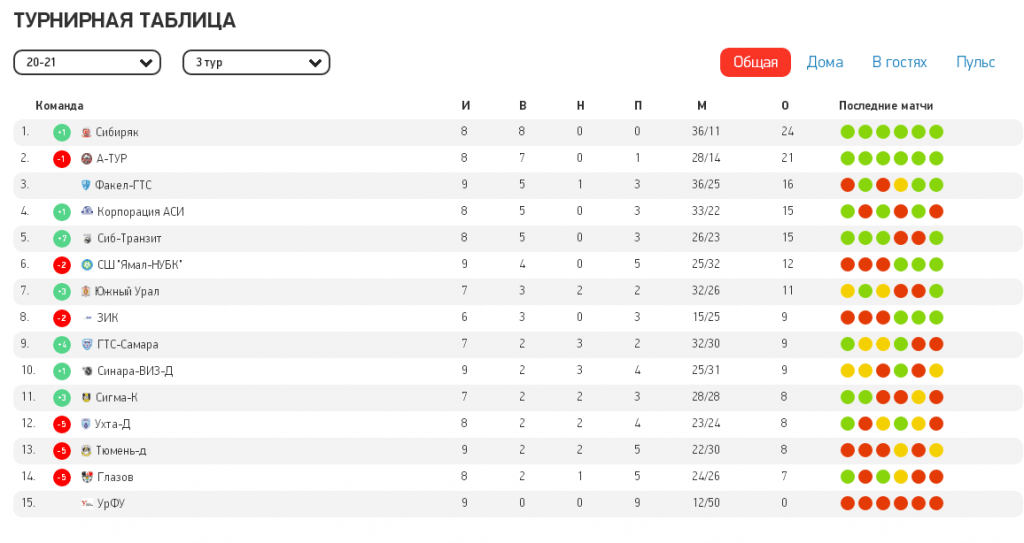Click the Факел-ГТС team logo icon

[x=86, y=185]
